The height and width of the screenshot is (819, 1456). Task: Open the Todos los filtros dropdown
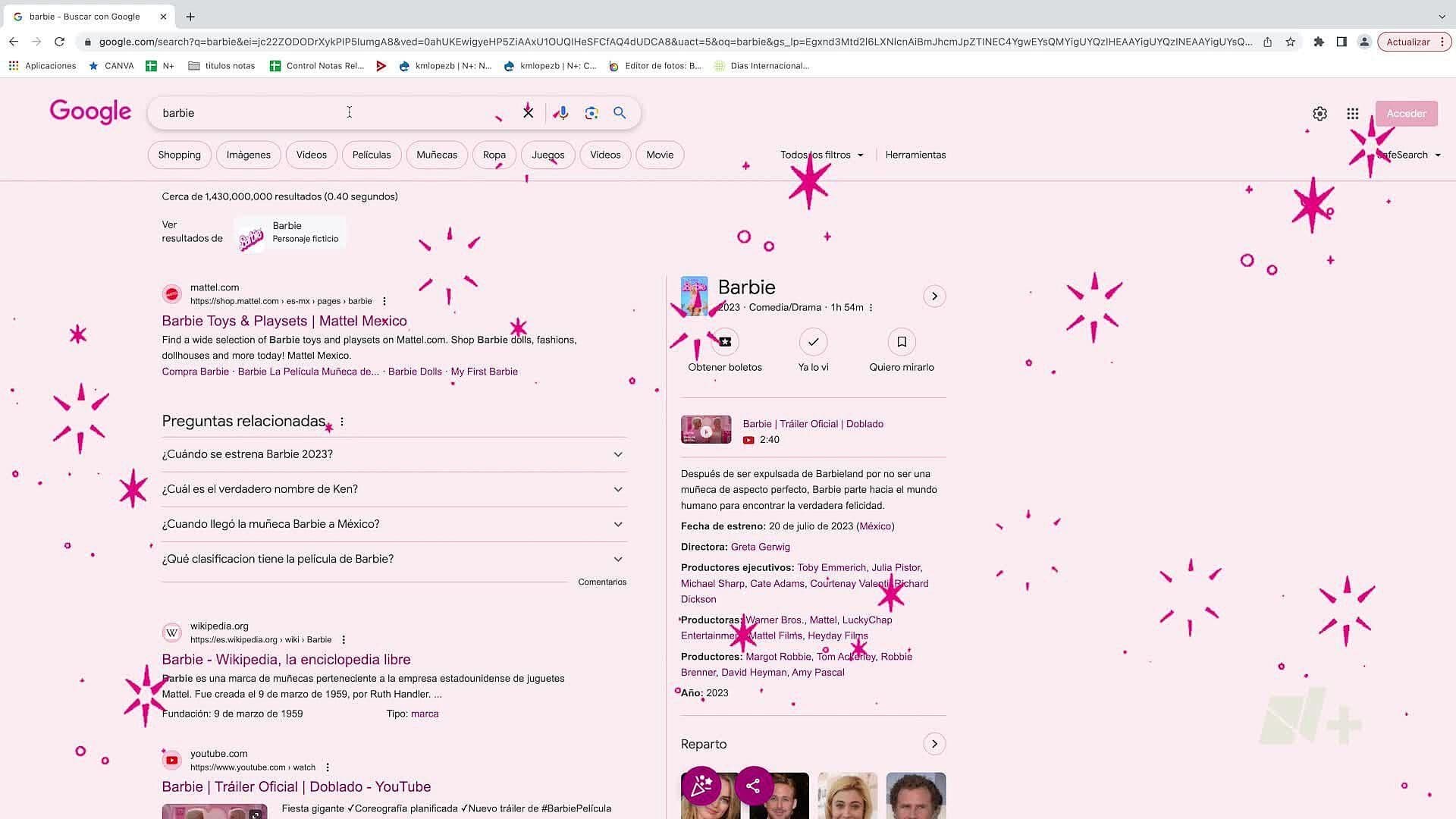[x=822, y=155]
